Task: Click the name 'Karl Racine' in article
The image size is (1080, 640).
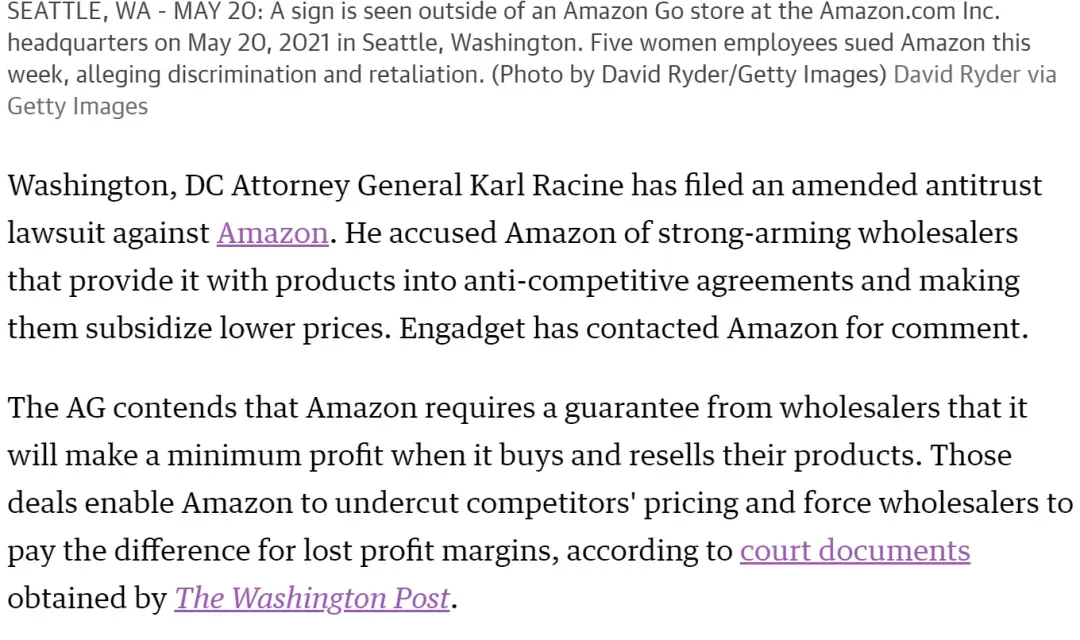Action: (546, 186)
